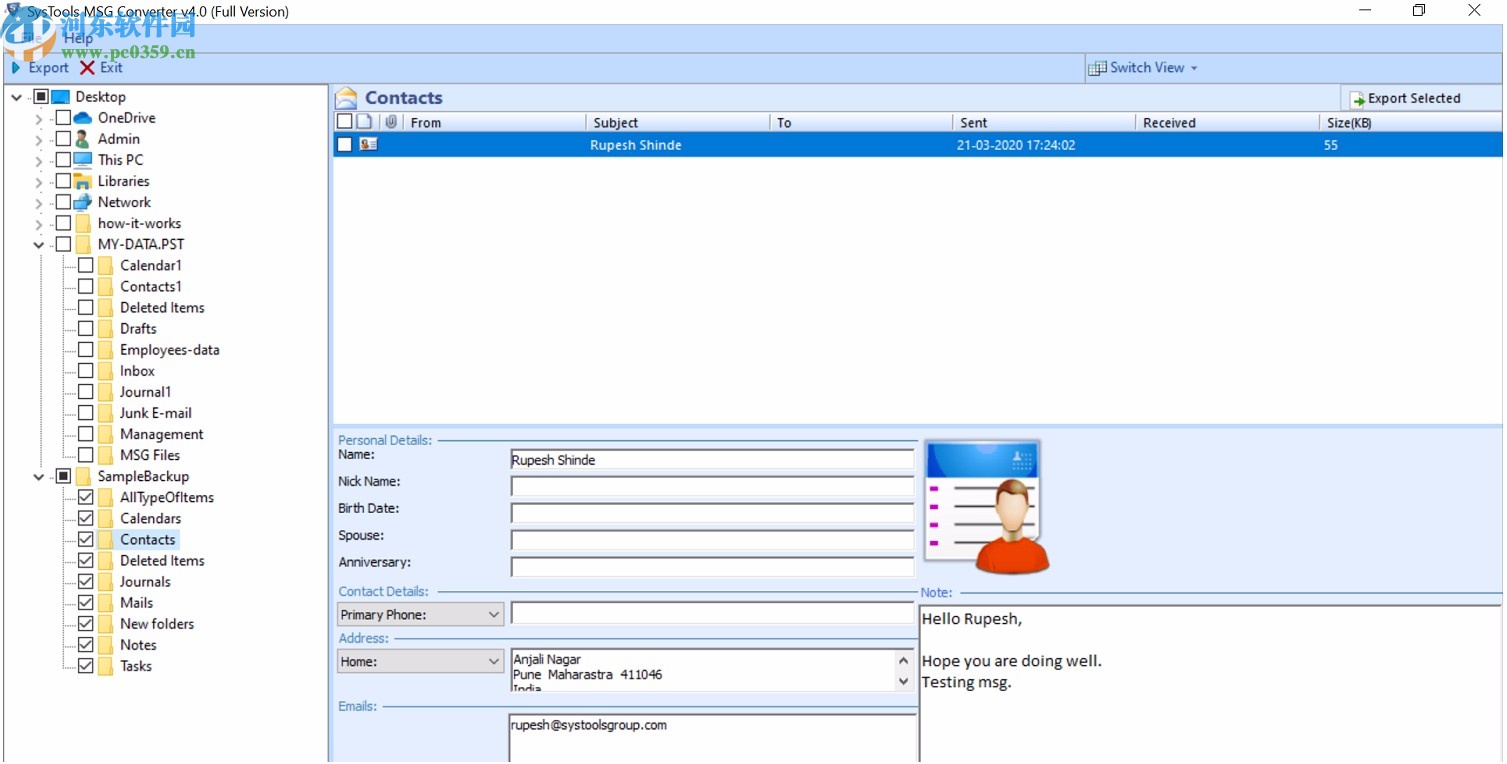Viewport: 1507px width, 764px height.
Task: Select the unread-document icon in column header
Action: [x=365, y=122]
